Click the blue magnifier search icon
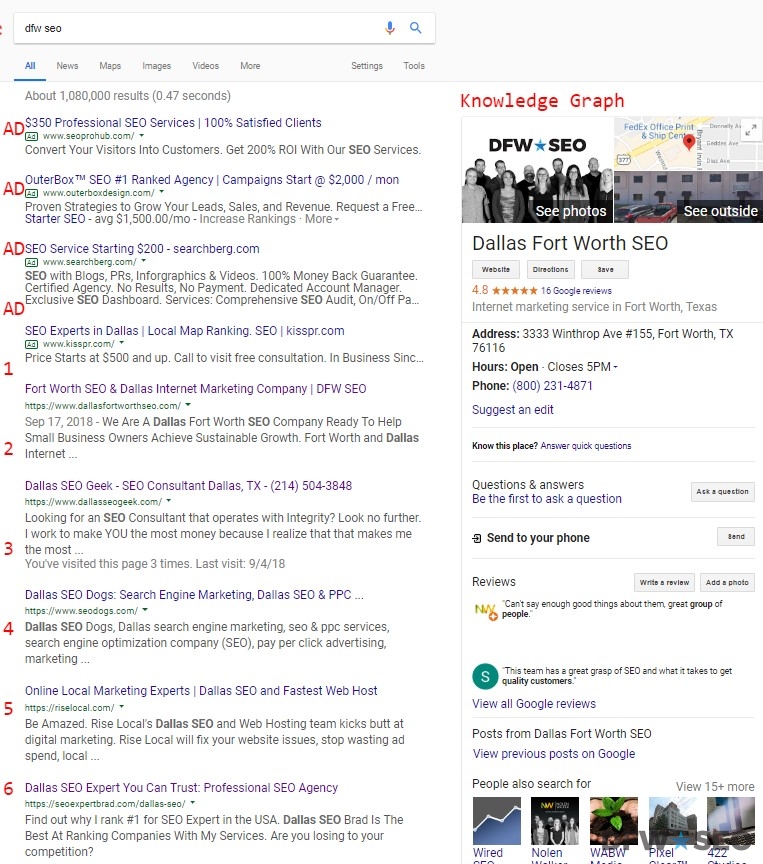 click(415, 28)
